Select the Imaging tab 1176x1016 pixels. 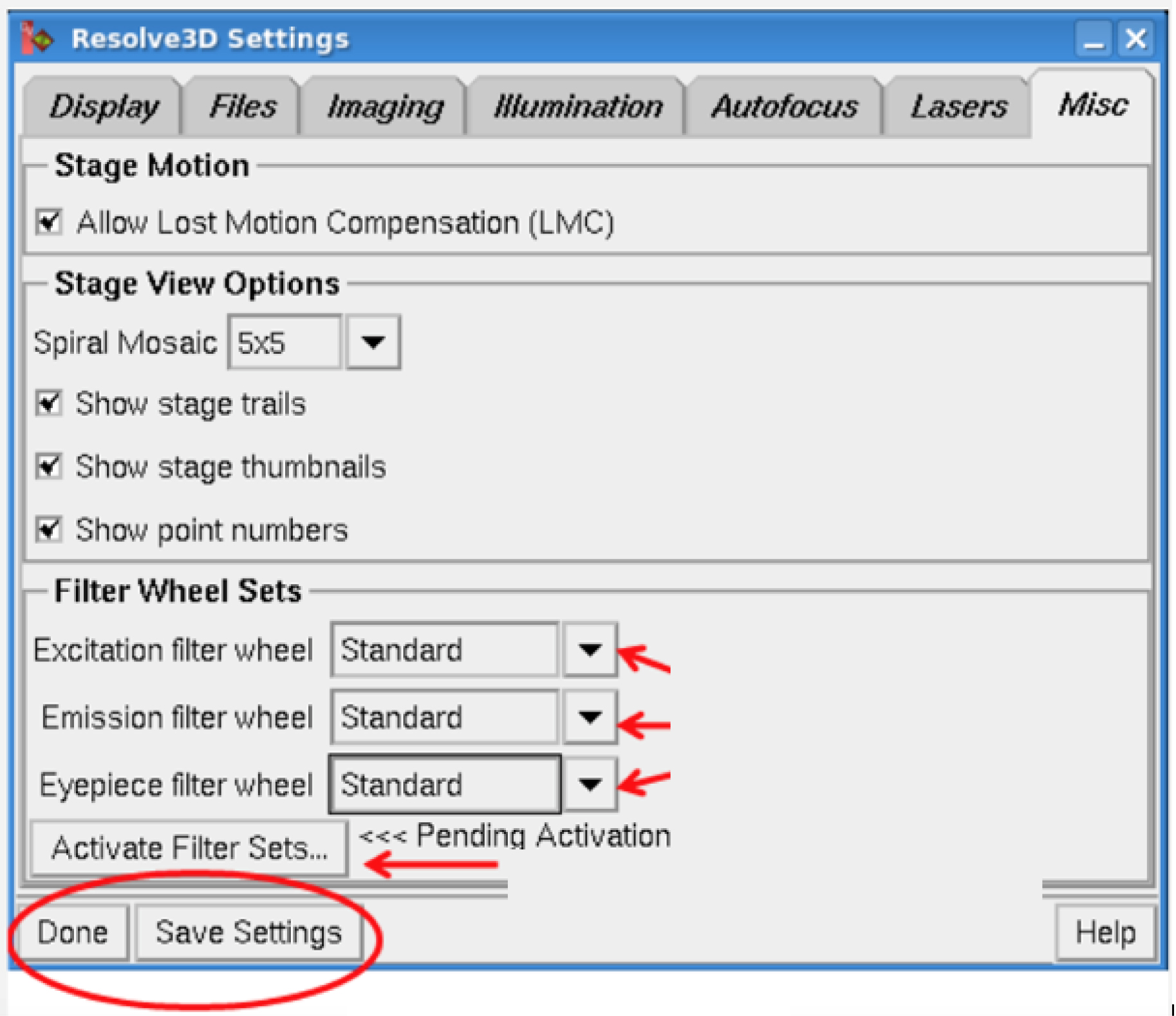pyautogui.click(x=385, y=106)
